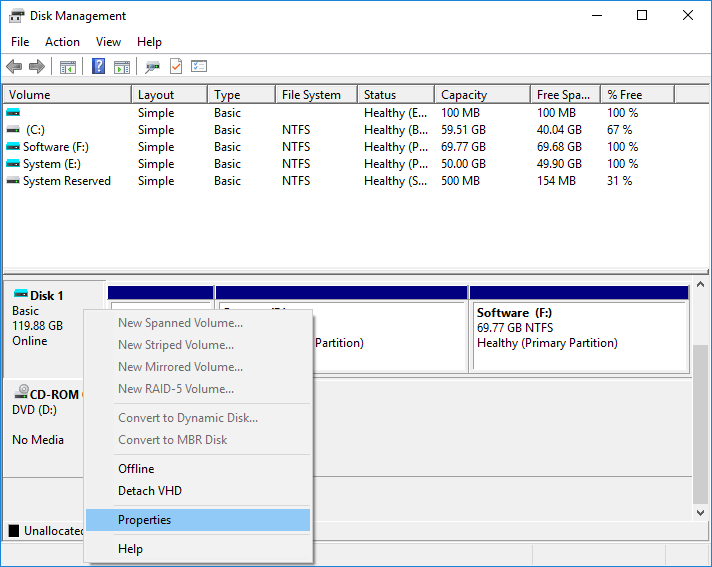Select Detach VHD from the context menu
The image size is (712, 567).
click(150, 491)
